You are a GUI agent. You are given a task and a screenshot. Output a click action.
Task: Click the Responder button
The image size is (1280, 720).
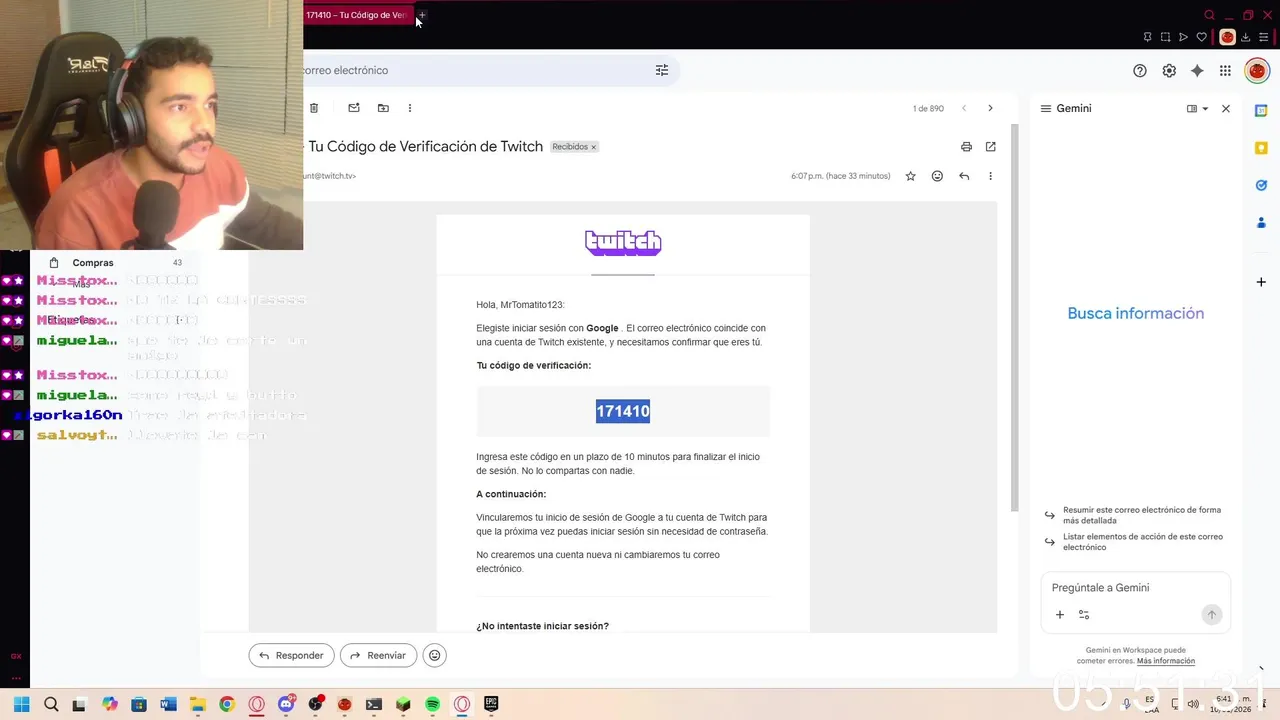coord(292,655)
